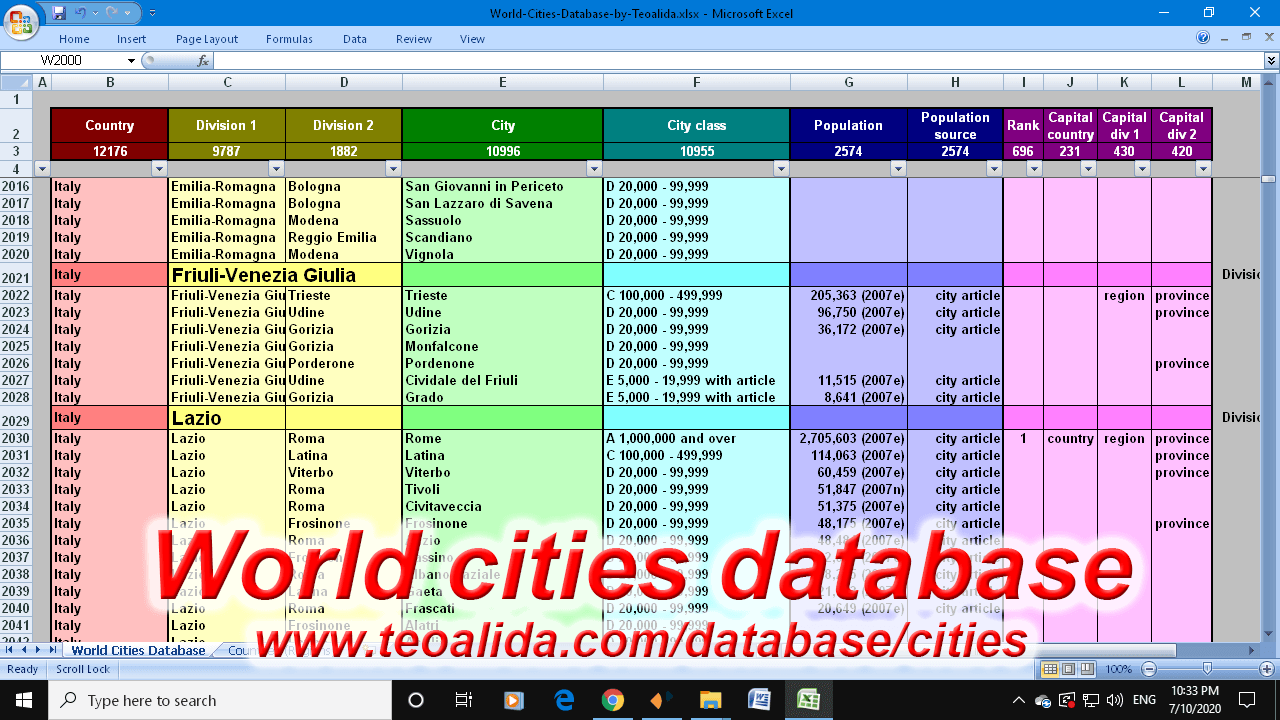The width and height of the screenshot is (1280, 720).
Task: Click the zoom in plus button
Action: click(1267, 669)
